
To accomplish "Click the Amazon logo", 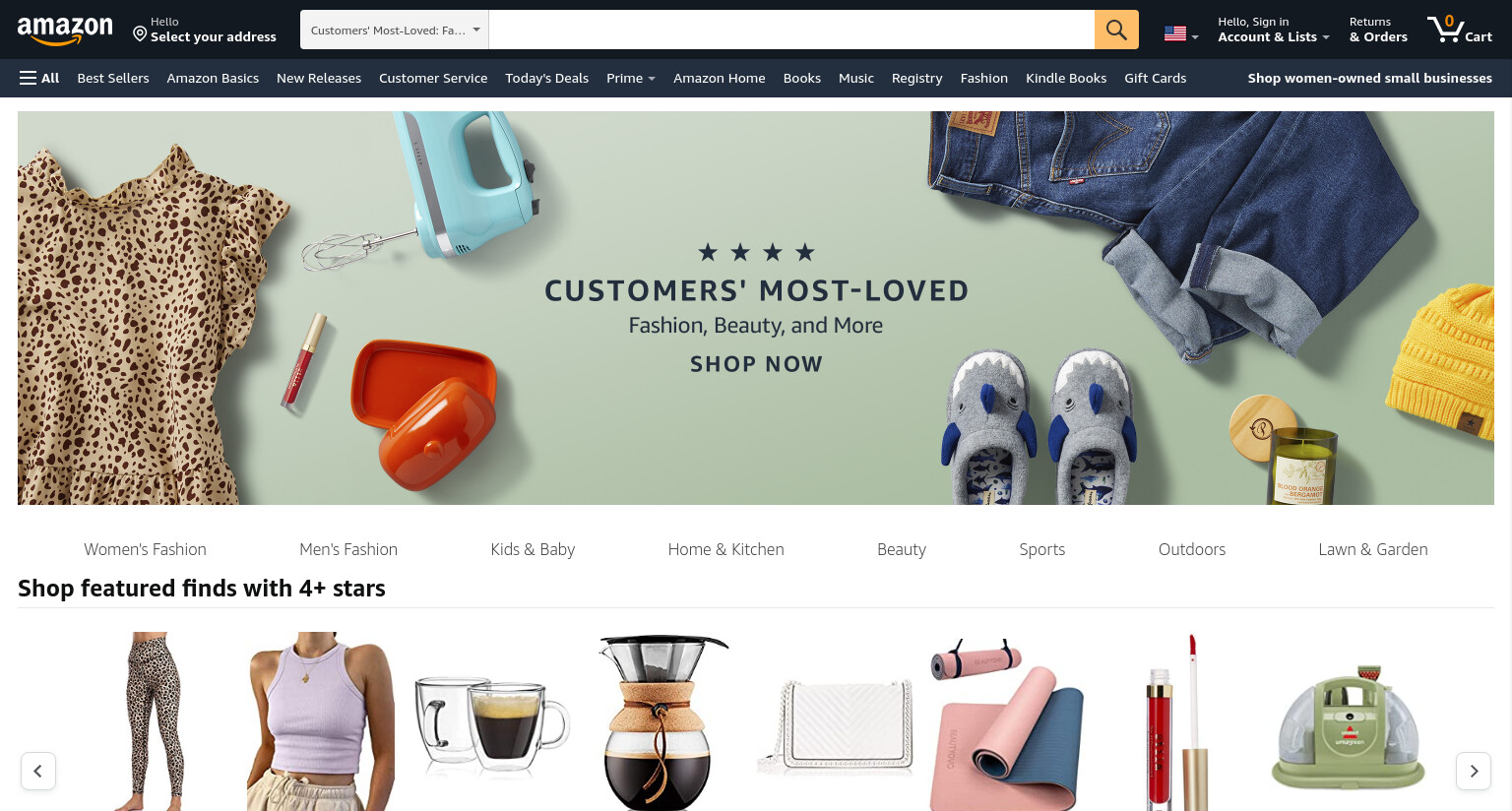I will [x=65, y=30].
